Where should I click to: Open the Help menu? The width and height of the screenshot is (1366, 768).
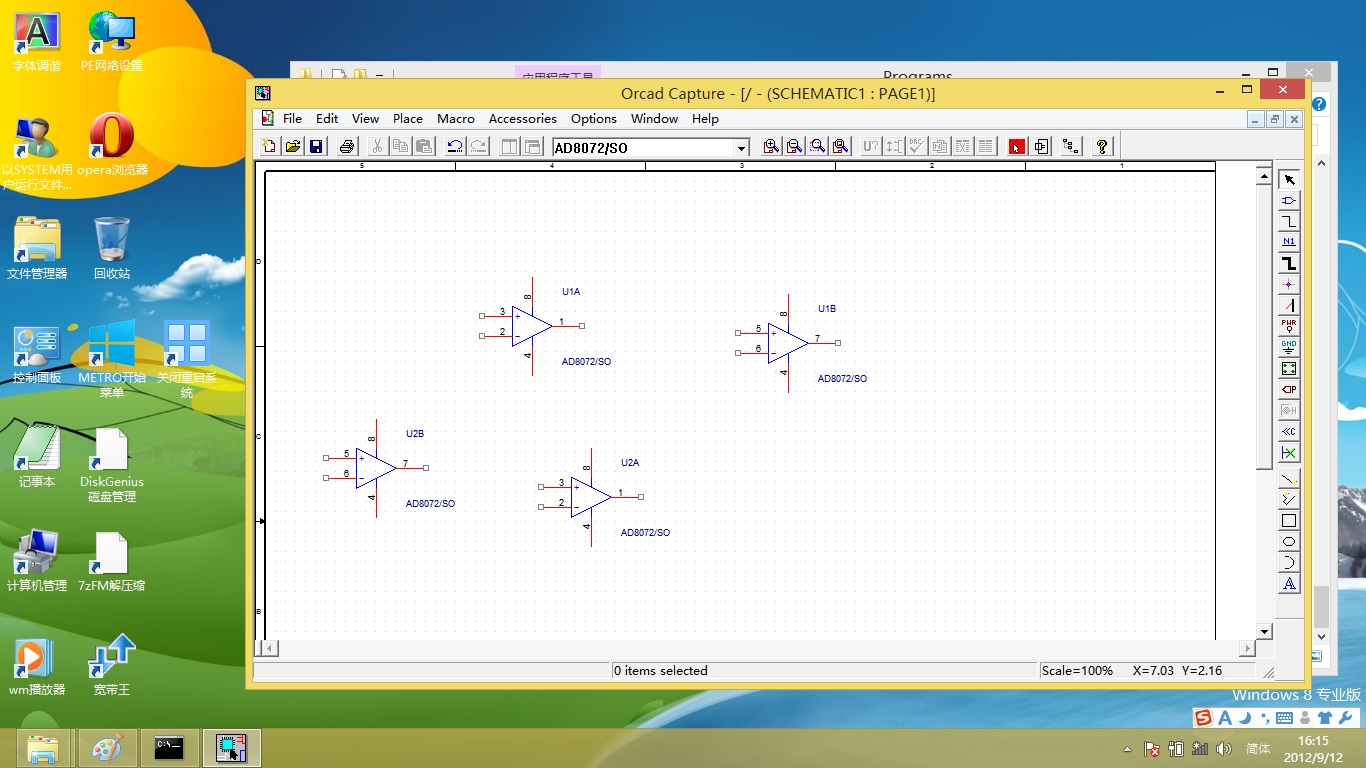pyautogui.click(x=705, y=118)
